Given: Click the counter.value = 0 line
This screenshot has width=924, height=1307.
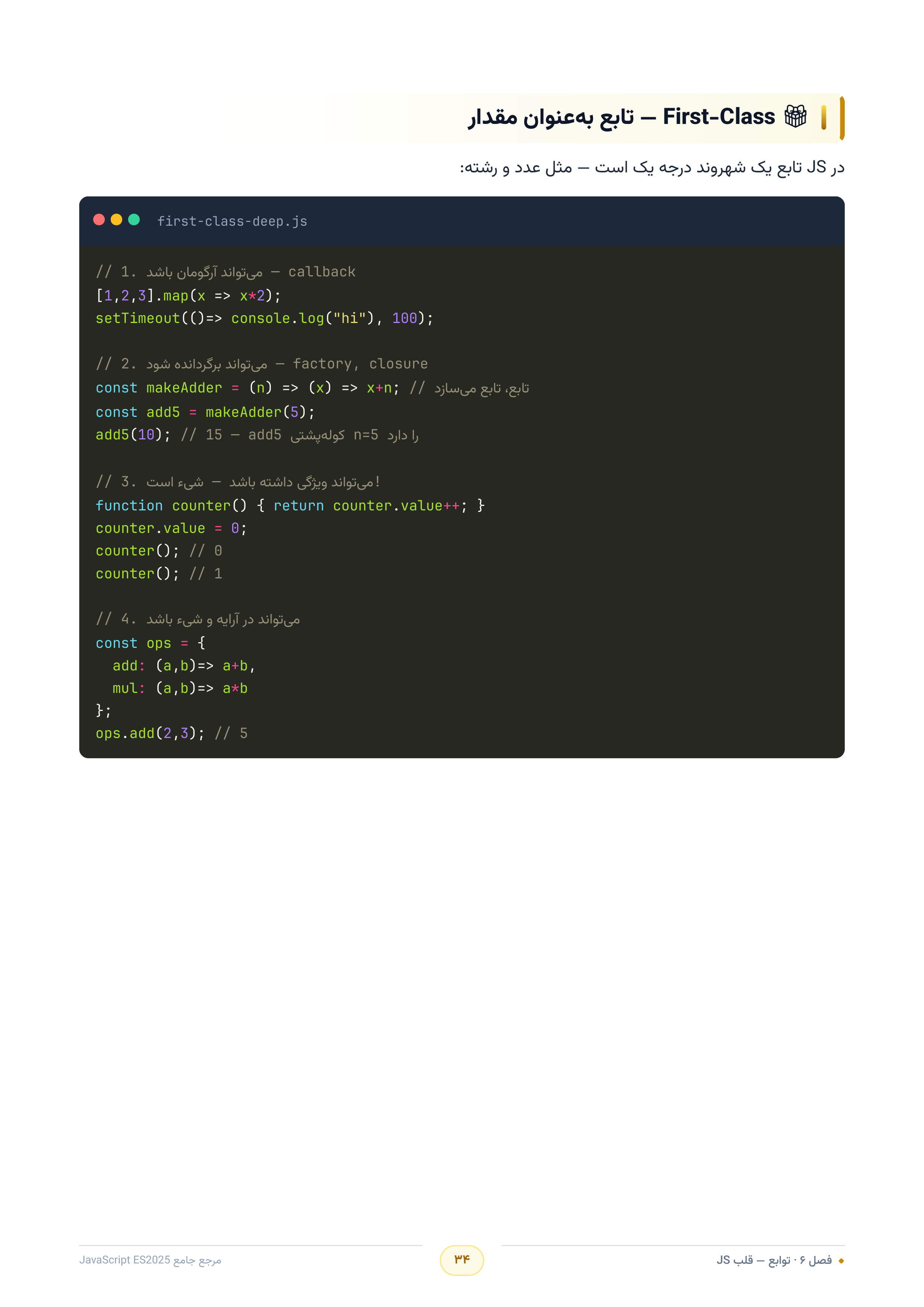Looking at the screenshot, I should click(x=171, y=528).
